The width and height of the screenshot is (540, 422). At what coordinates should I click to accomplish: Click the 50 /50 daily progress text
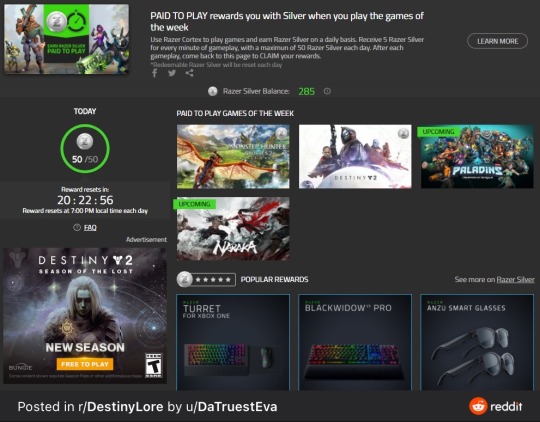coord(85,159)
